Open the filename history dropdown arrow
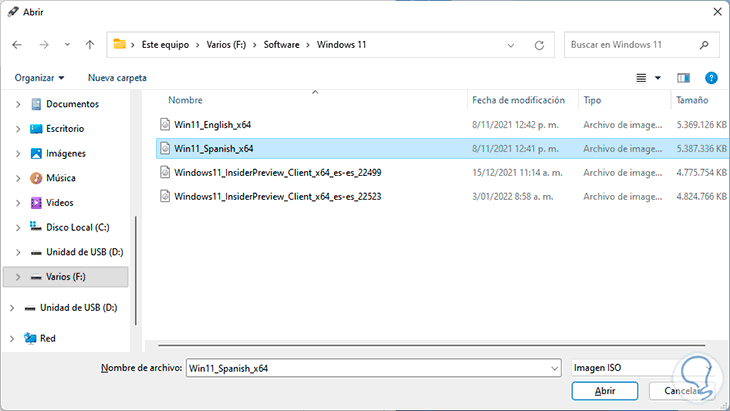Viewport: 730px width, 411px height. pos(554,368)
